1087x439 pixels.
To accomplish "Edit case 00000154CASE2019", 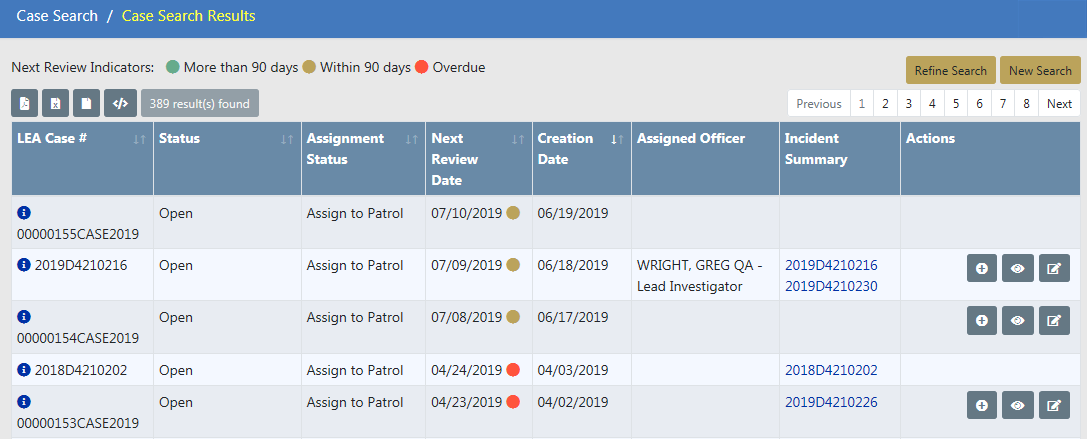I will point(1054,320).
